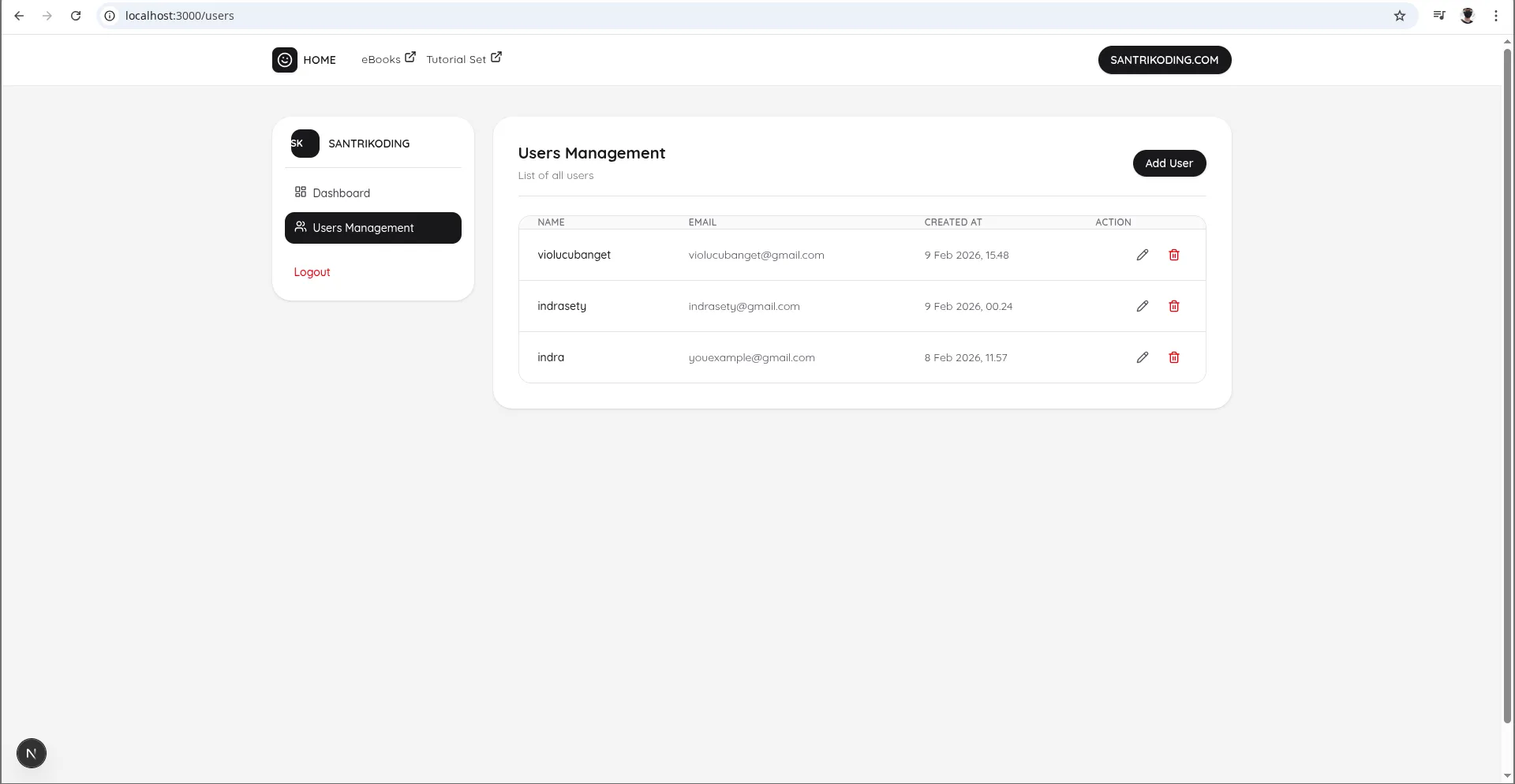Edit the indra user with pencil icon
The image size is (1515, 784).
click(x=1142, y=357)
